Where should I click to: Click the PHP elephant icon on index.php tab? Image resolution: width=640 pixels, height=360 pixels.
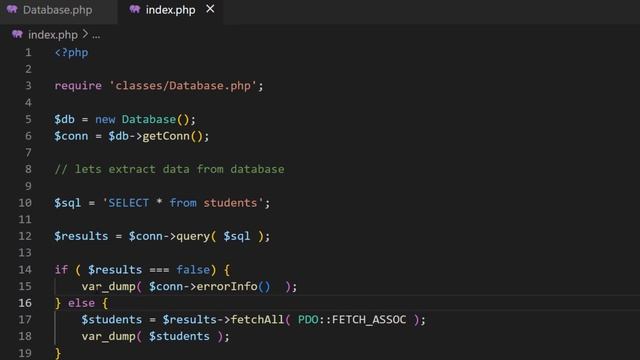point(135,9)
